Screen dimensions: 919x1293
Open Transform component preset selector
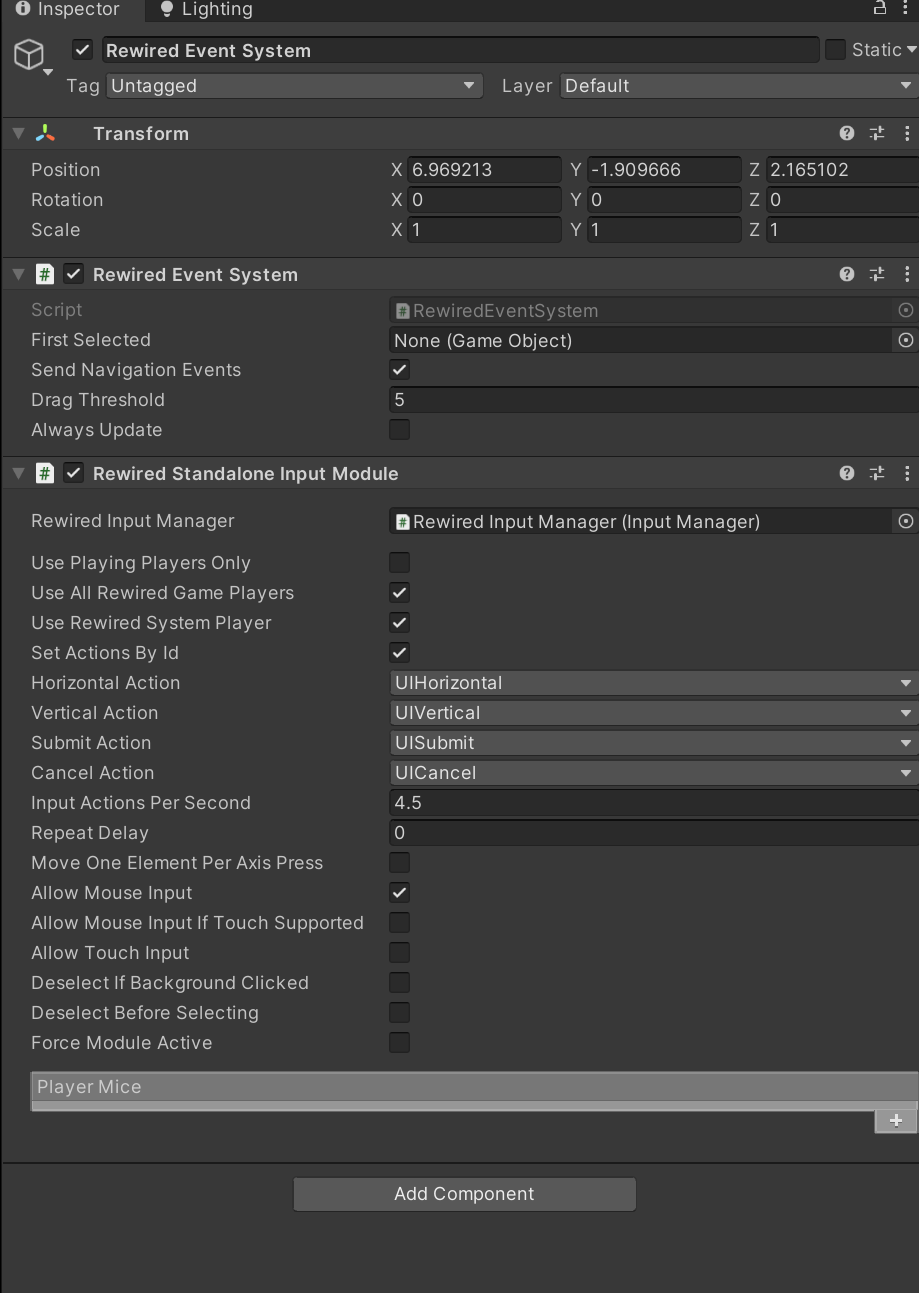point(877,133)
